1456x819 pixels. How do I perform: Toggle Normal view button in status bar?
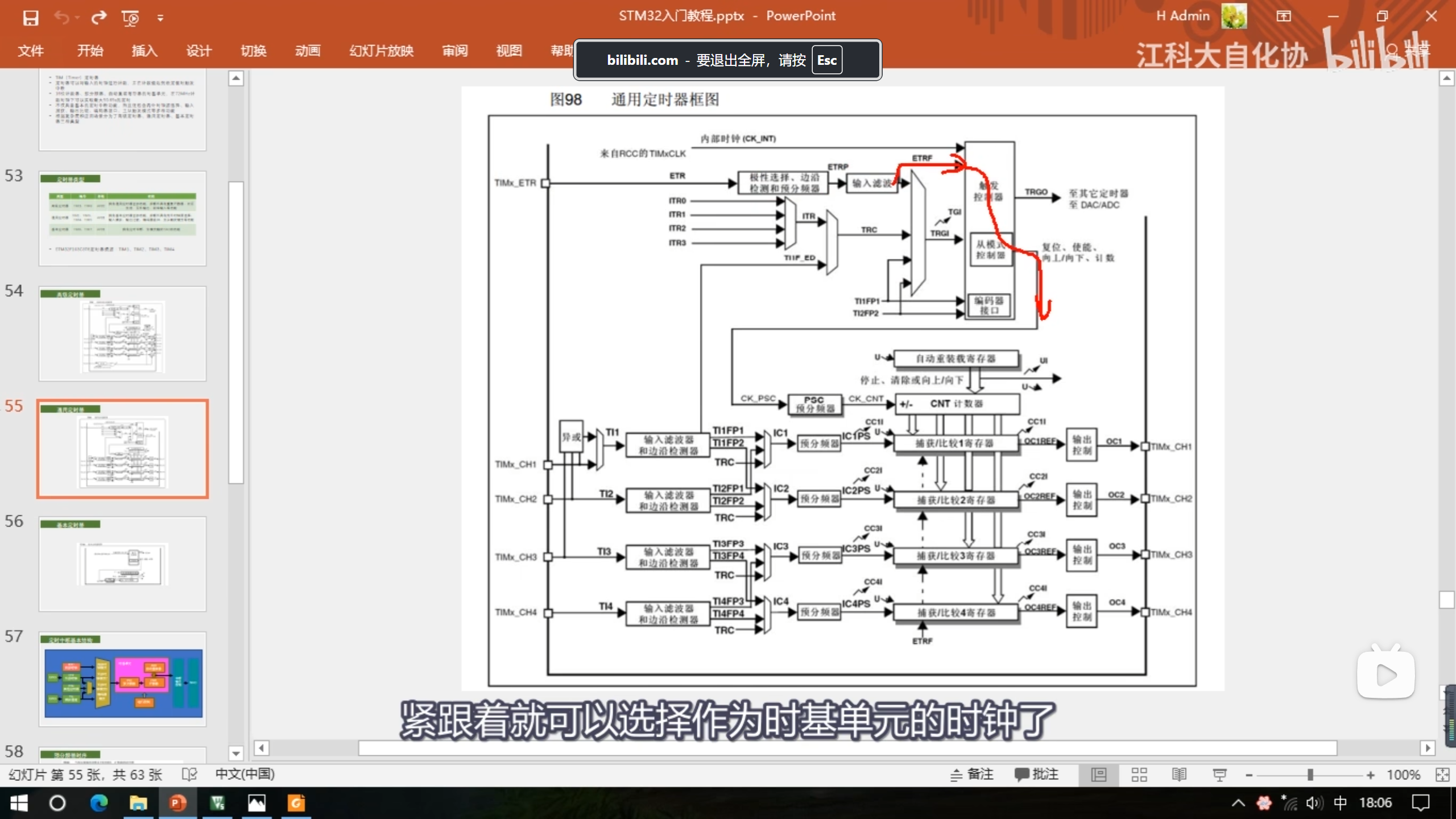click(x=1098, y=775)
